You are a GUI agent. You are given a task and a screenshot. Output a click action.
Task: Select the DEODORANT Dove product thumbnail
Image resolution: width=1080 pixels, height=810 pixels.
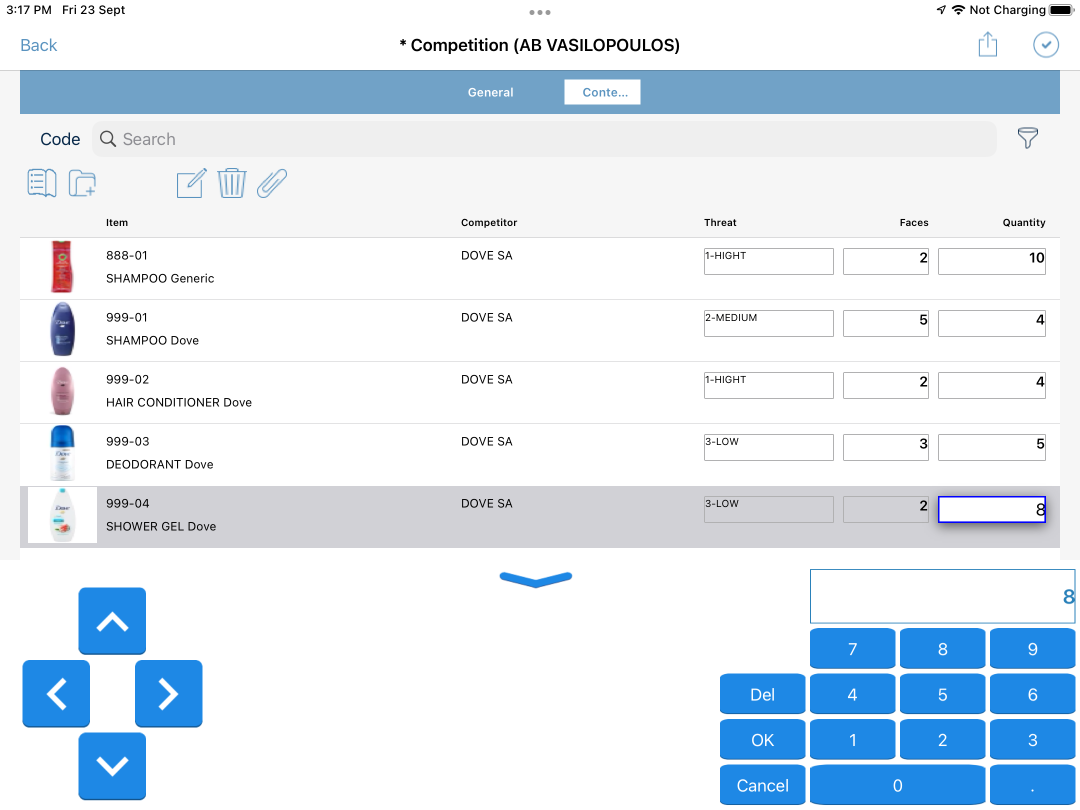62,453
